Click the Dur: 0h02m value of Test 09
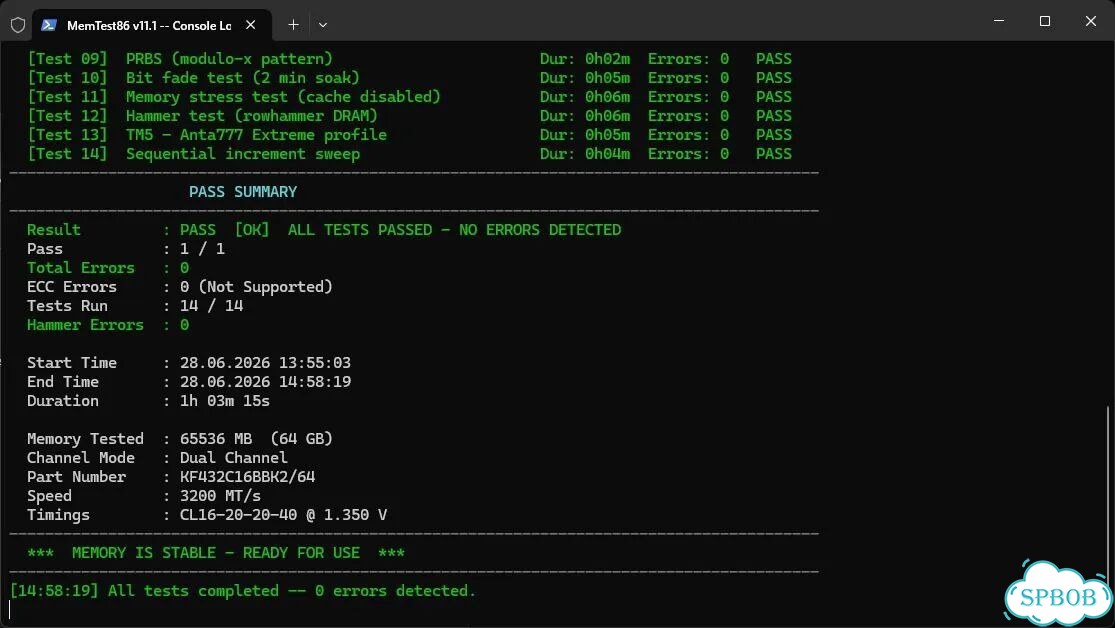This screenshot has height=628, width=1115. click(585, 59)
